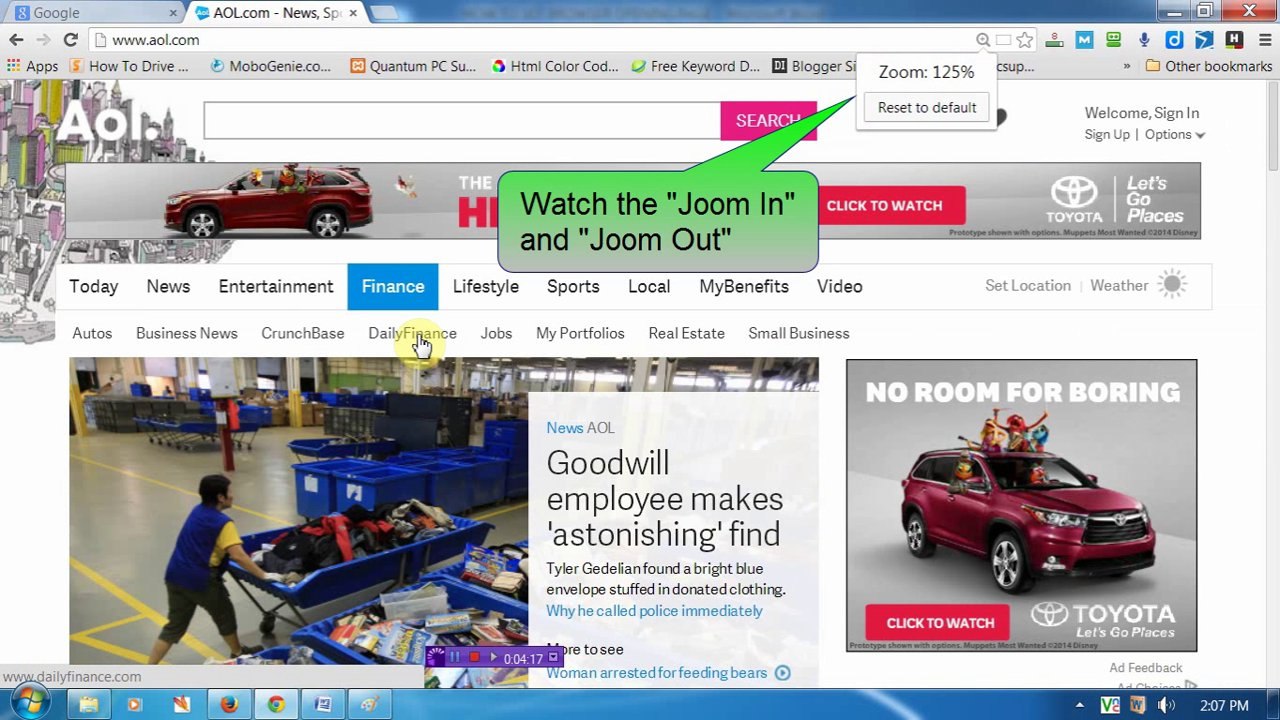Open My Portfolios link
The height and width of the screenshot is (720, 1280).
pyautogui.click(x=580, y=334)
